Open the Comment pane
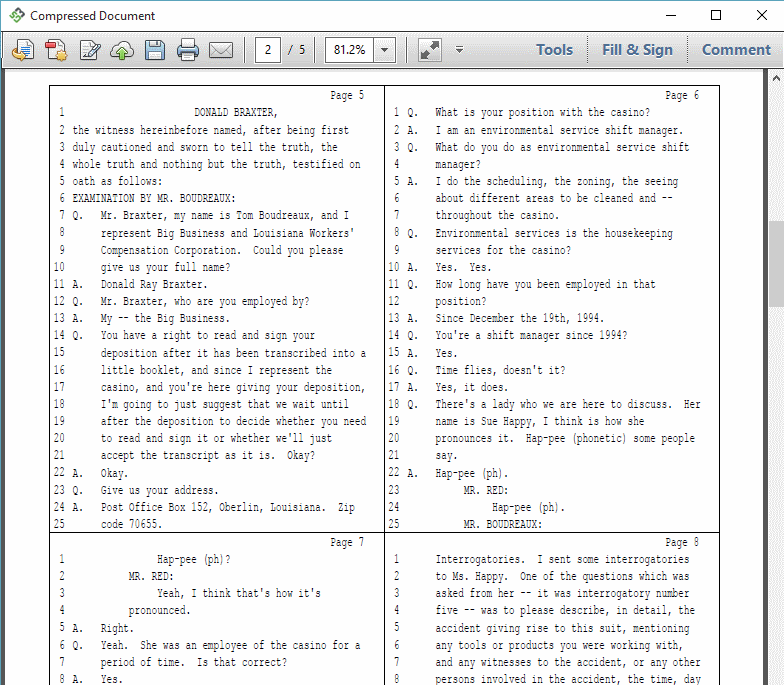The image size is (784, 685). tap(736, 50)
